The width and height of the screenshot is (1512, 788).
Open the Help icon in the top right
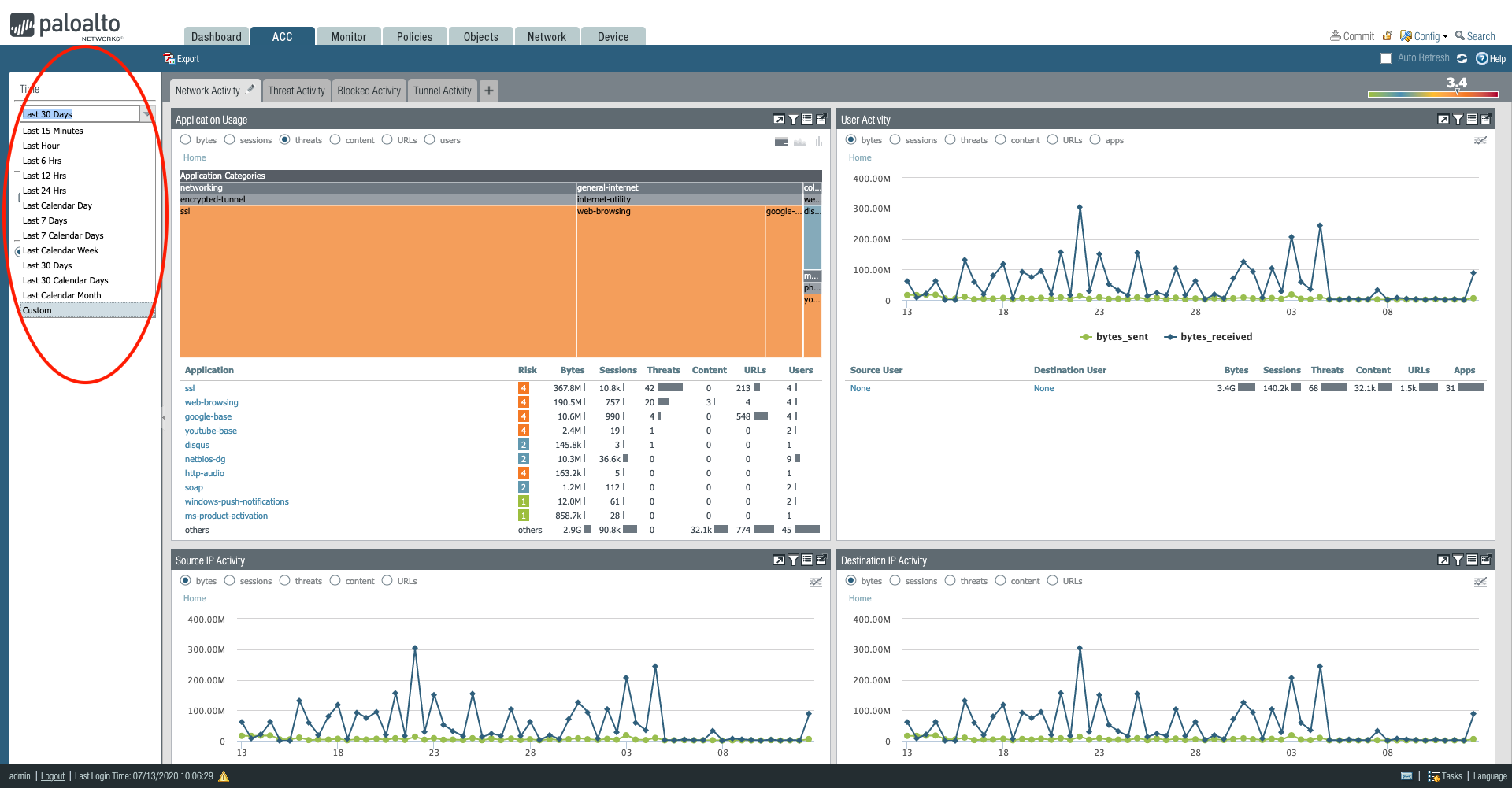coord(1482,59)
